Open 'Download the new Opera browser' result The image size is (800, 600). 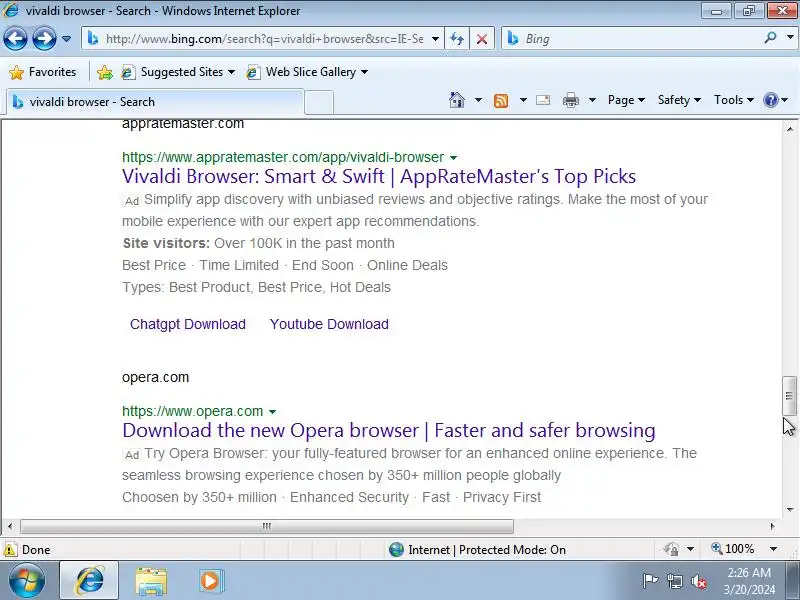pyautogui.click(x=389, y=431)
